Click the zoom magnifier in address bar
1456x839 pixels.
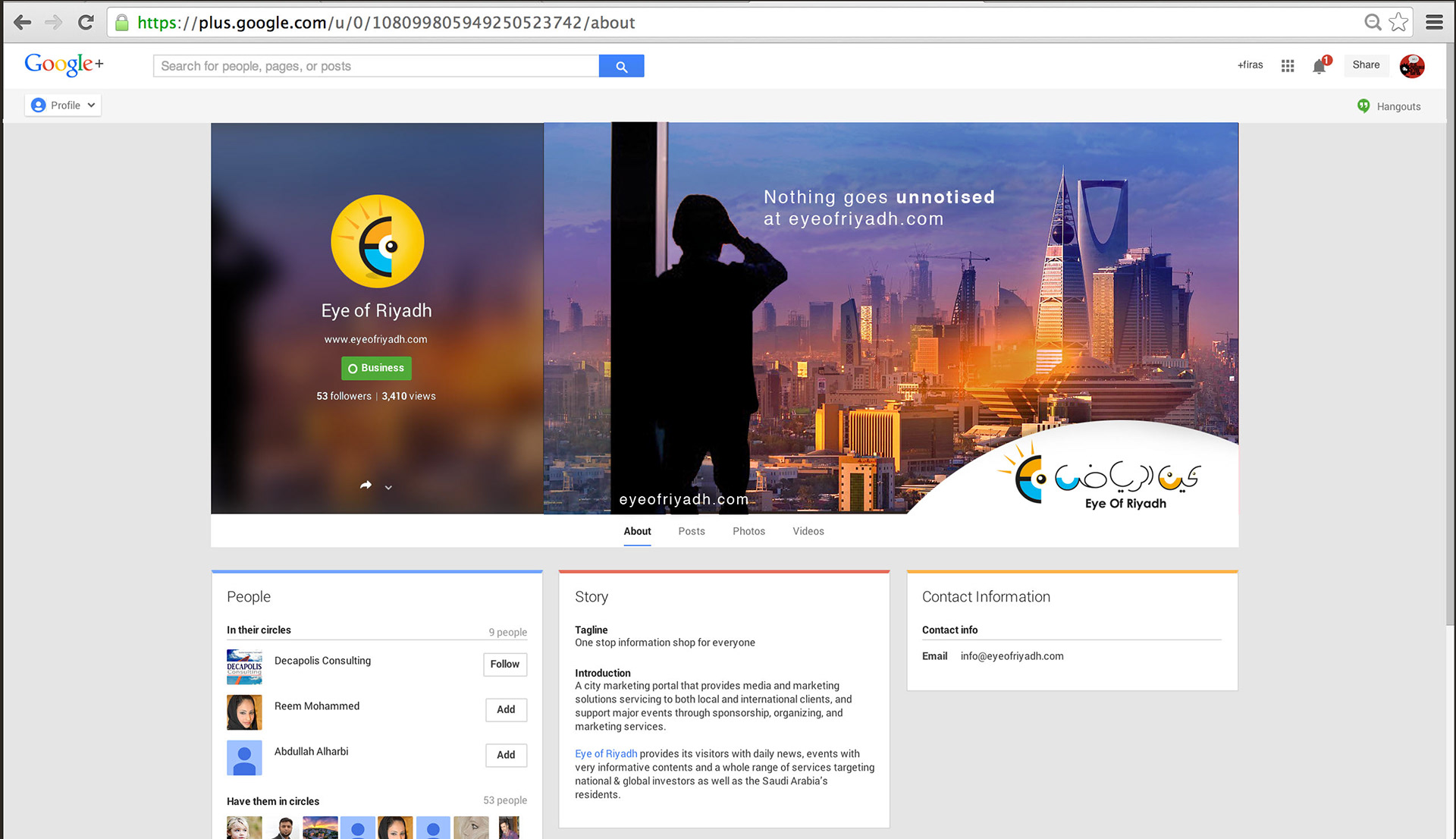[x=1373, y=23]
